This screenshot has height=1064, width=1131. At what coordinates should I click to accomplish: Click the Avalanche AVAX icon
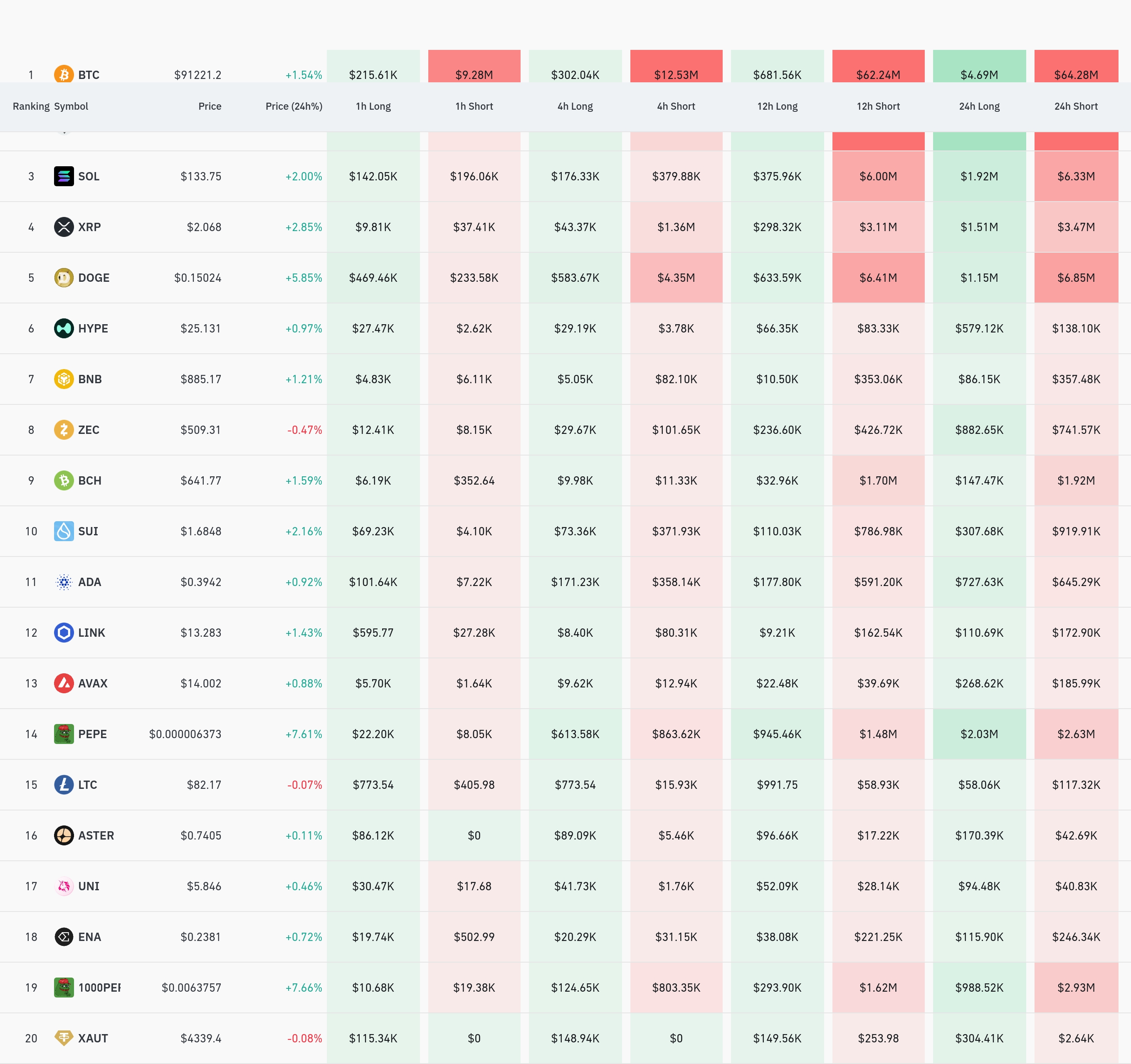tap(64, 683)
